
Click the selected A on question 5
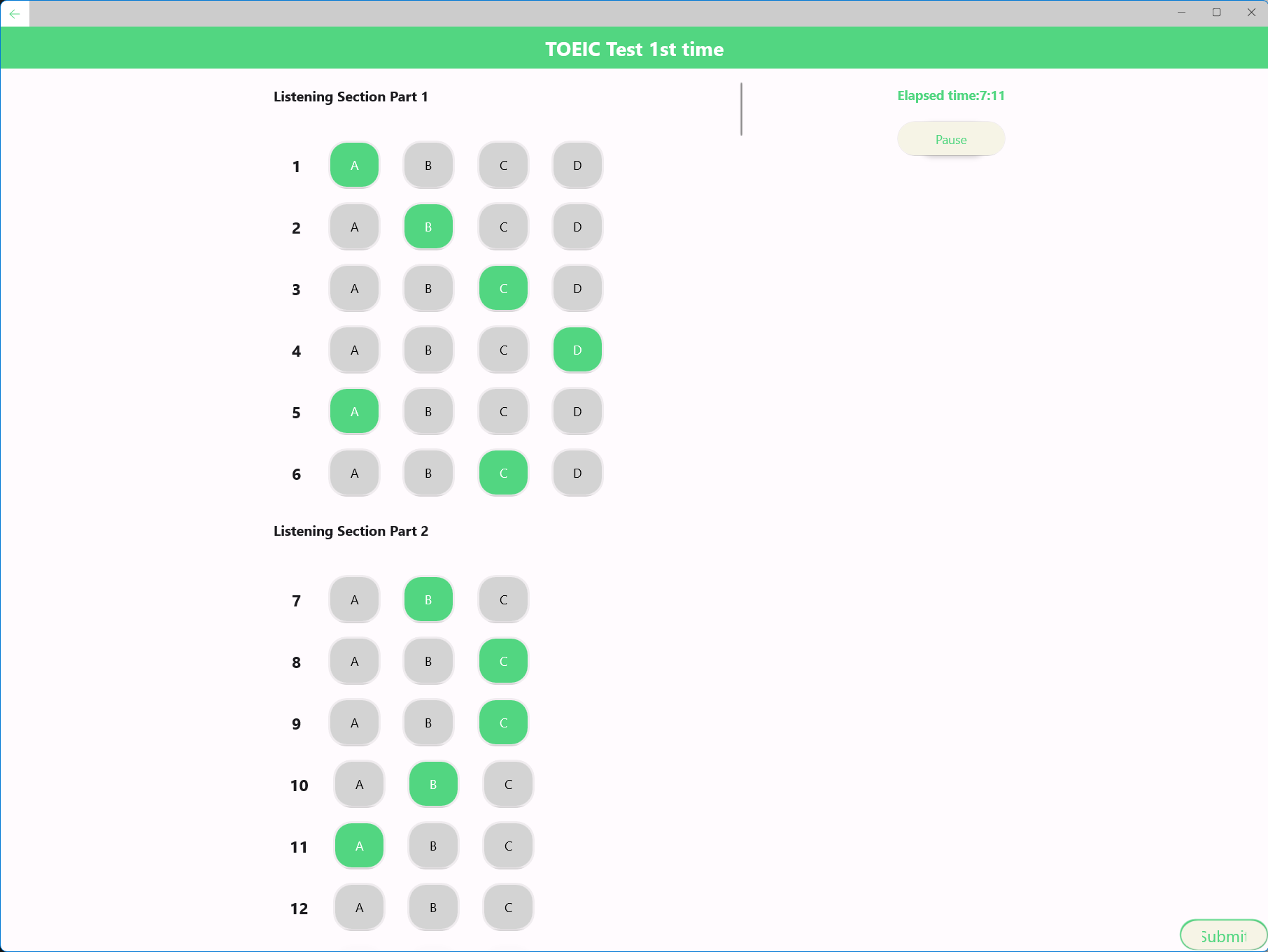tap(355, 412)
